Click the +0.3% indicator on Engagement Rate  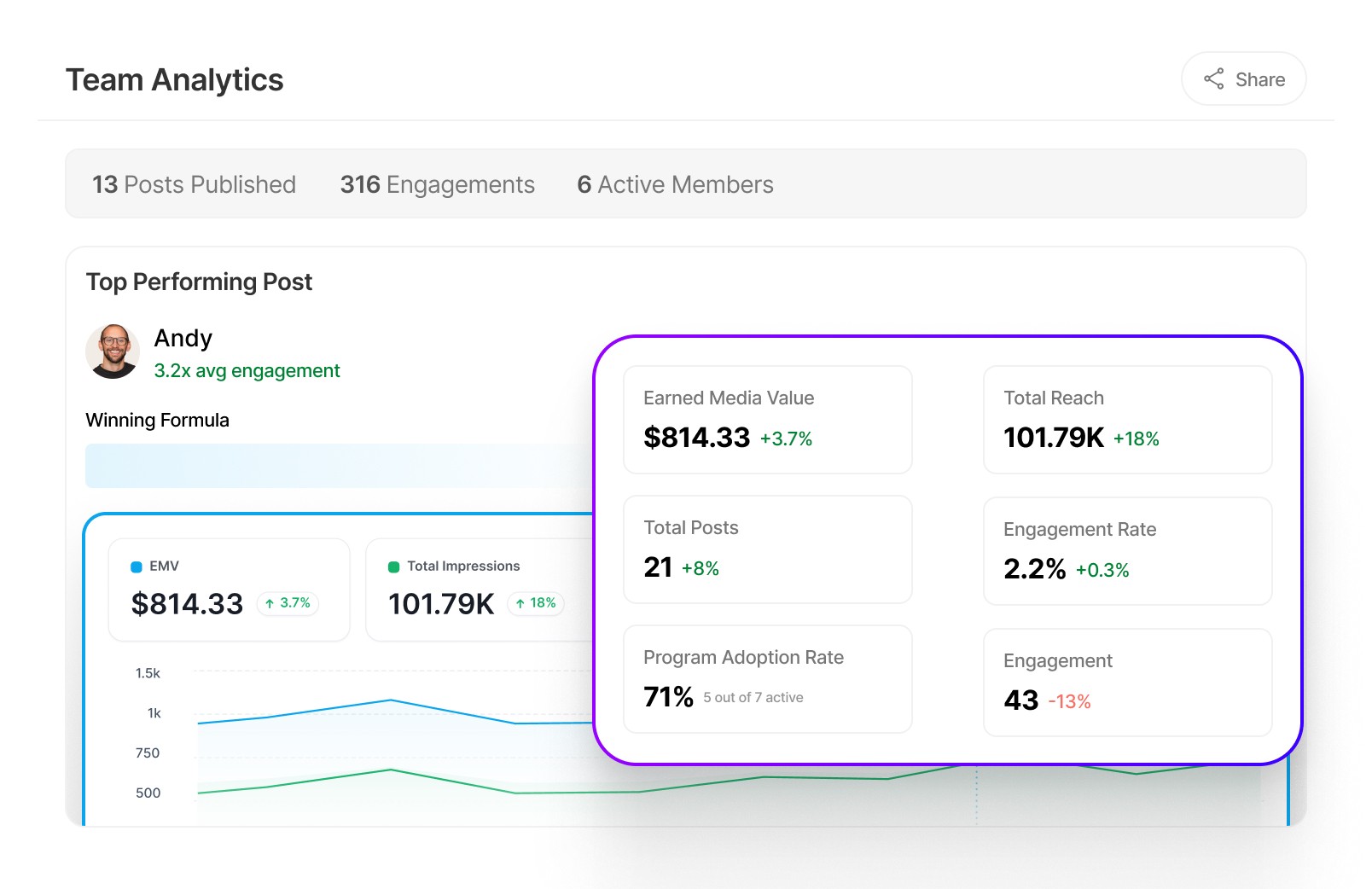click(x=1102, y=570)
